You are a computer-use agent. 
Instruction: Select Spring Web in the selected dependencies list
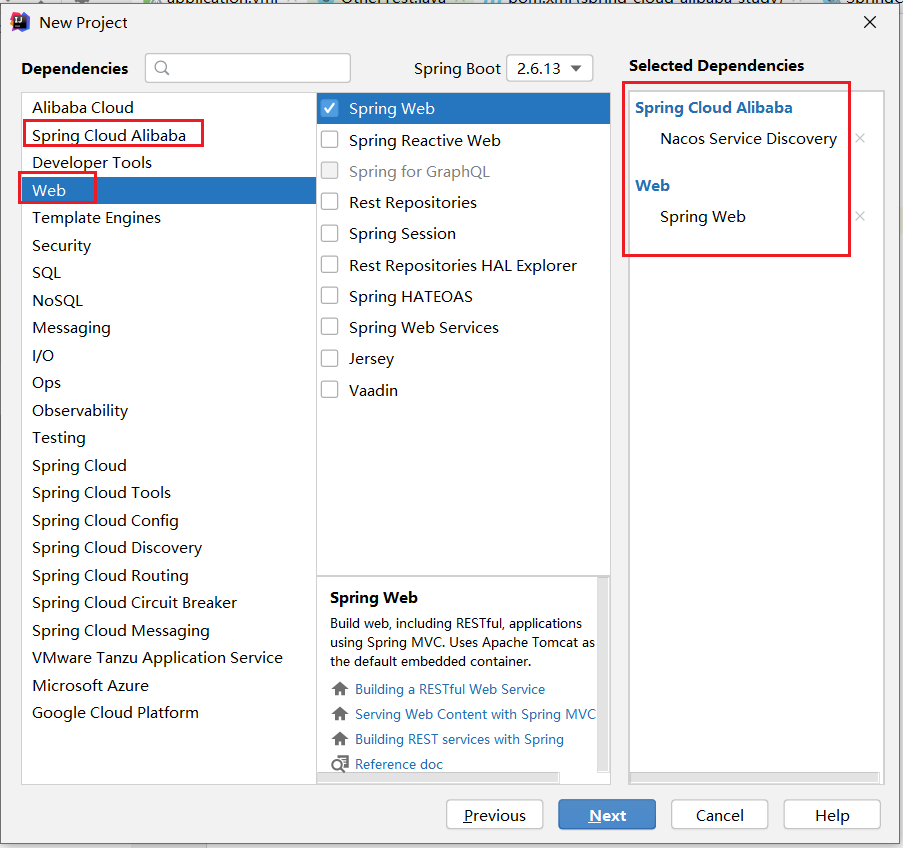(x=703, y=217)
